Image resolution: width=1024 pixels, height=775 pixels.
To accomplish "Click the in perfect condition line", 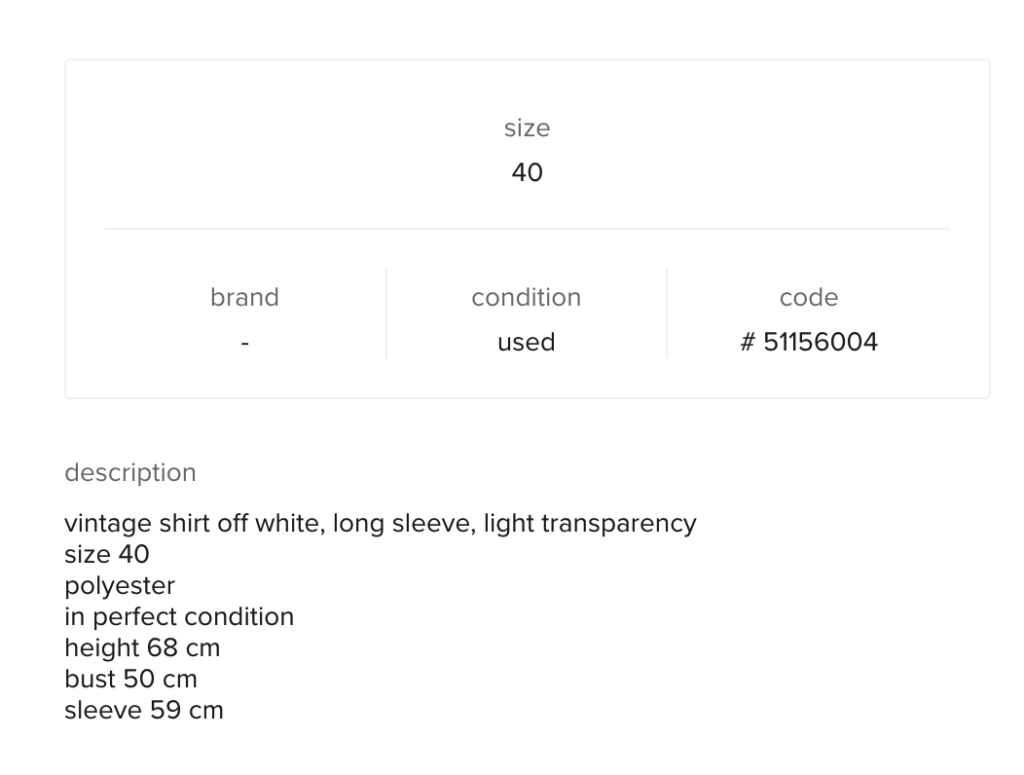I will point(179,617).
